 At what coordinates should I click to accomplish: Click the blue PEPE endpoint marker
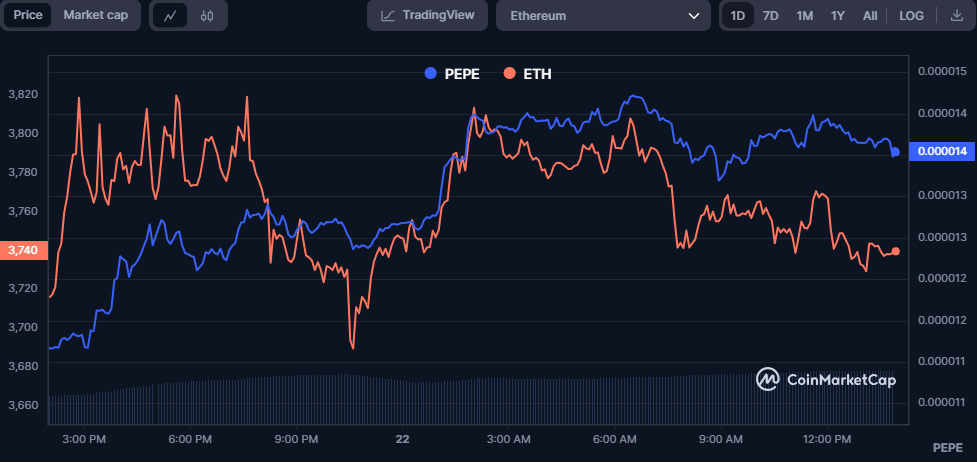pyautogui.click(x=895, y=152)
